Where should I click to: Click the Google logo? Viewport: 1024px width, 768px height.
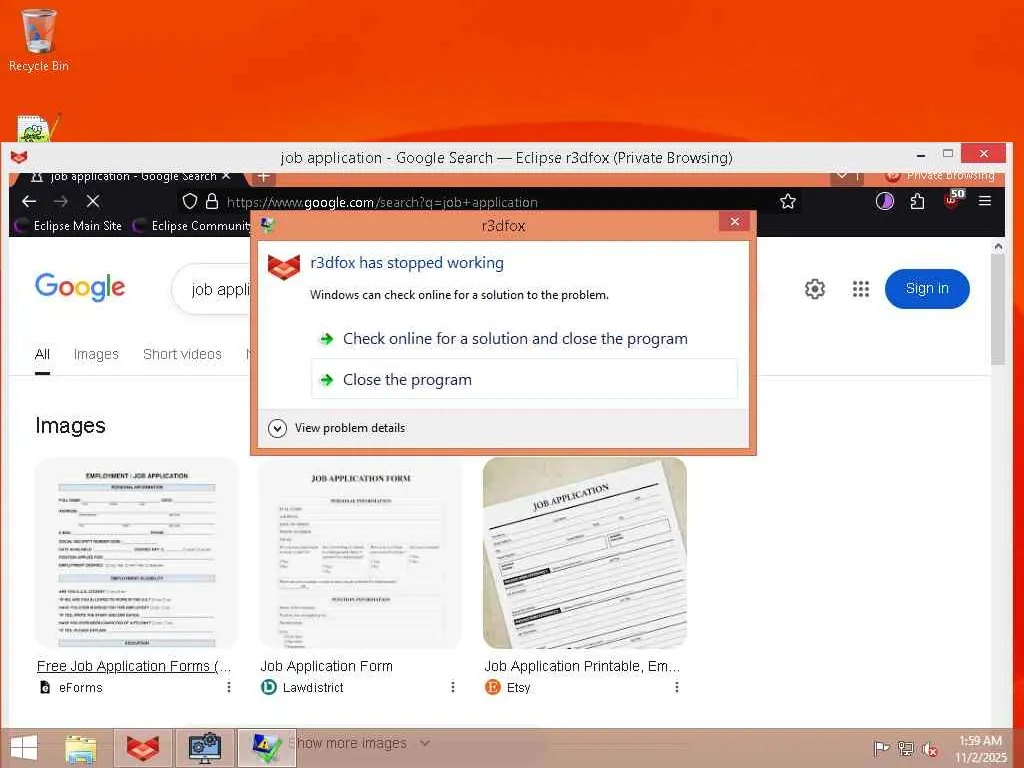click(x=80, y=287)
